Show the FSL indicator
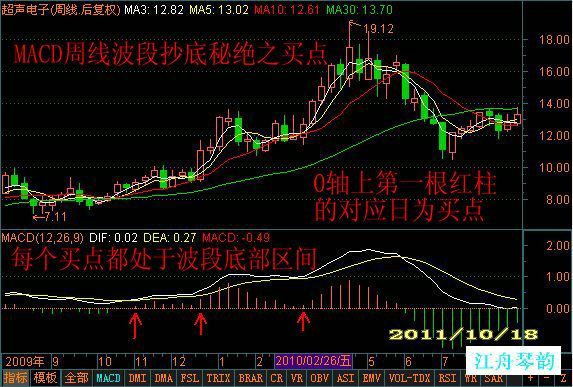The width and height of the screenshot is (573, 387). [189, 377]
